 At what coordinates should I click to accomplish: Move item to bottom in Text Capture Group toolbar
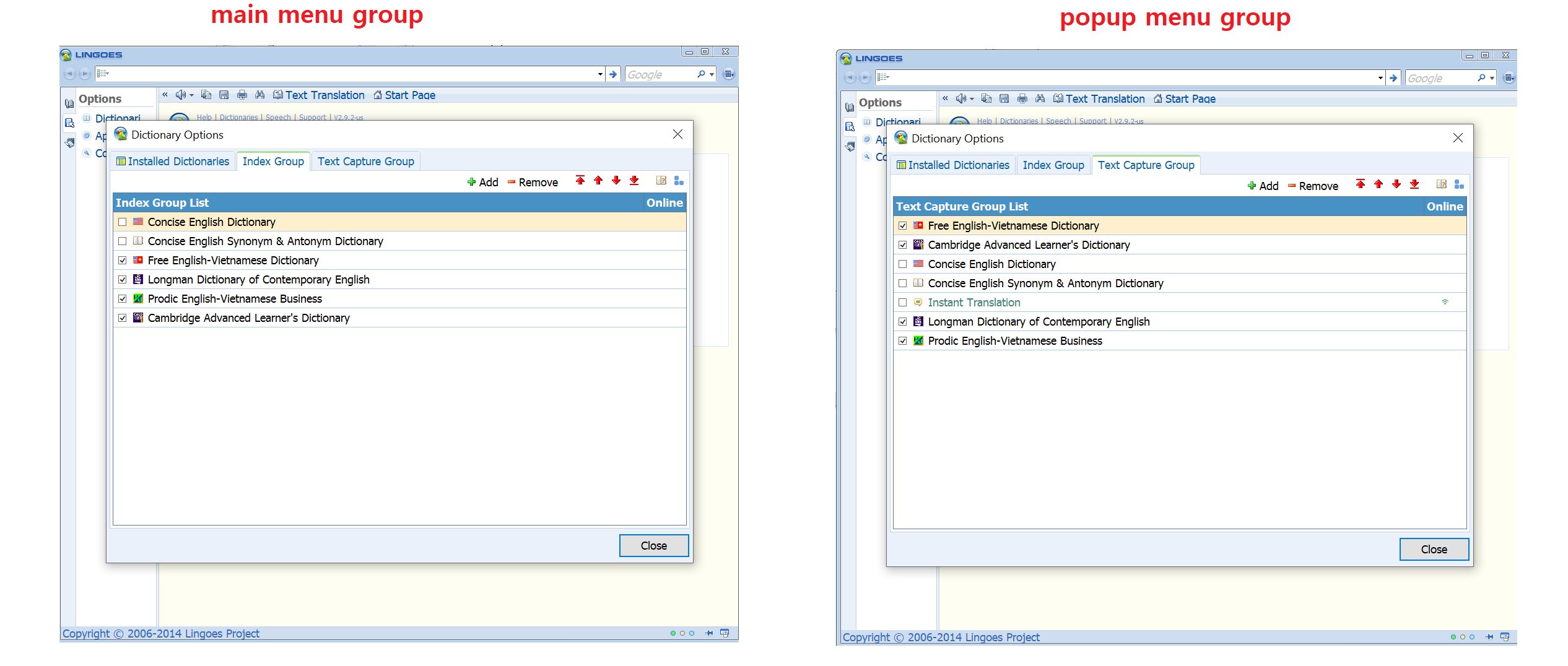(x=1414, y=184)
